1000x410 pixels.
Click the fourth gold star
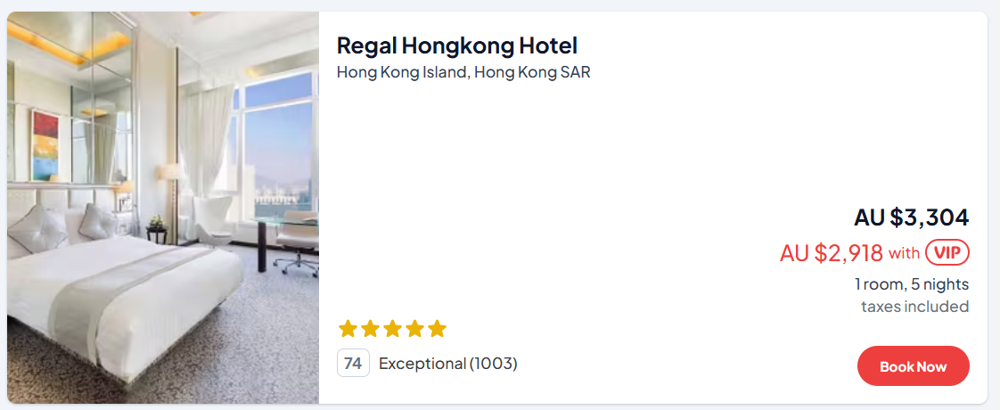[x=414, y=329]
